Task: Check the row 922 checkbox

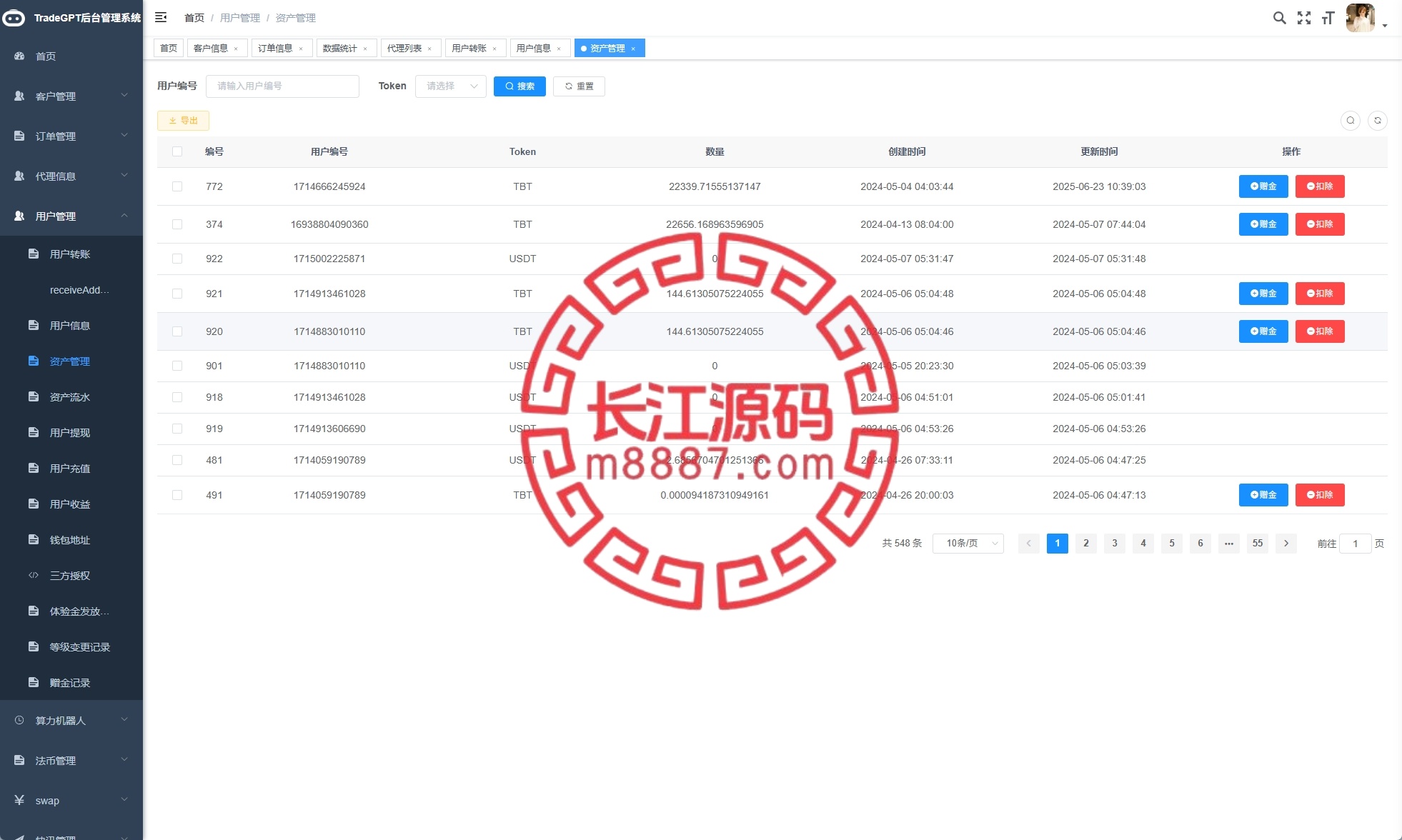Action: click(177, 259)
